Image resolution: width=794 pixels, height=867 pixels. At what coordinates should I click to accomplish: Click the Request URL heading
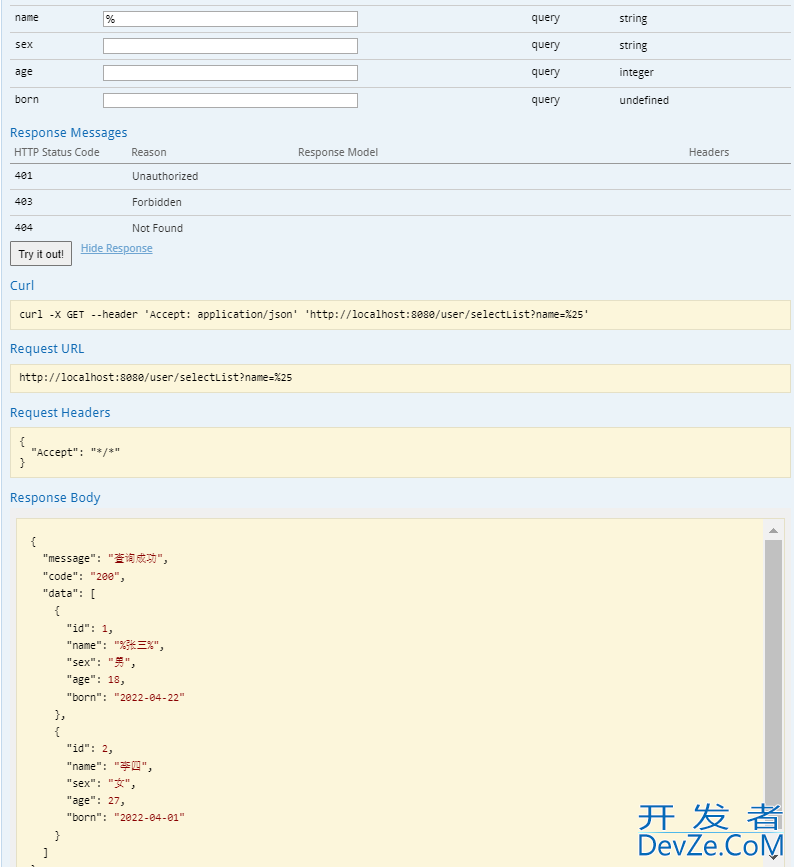pyautogui.click(x=47, y=349)
